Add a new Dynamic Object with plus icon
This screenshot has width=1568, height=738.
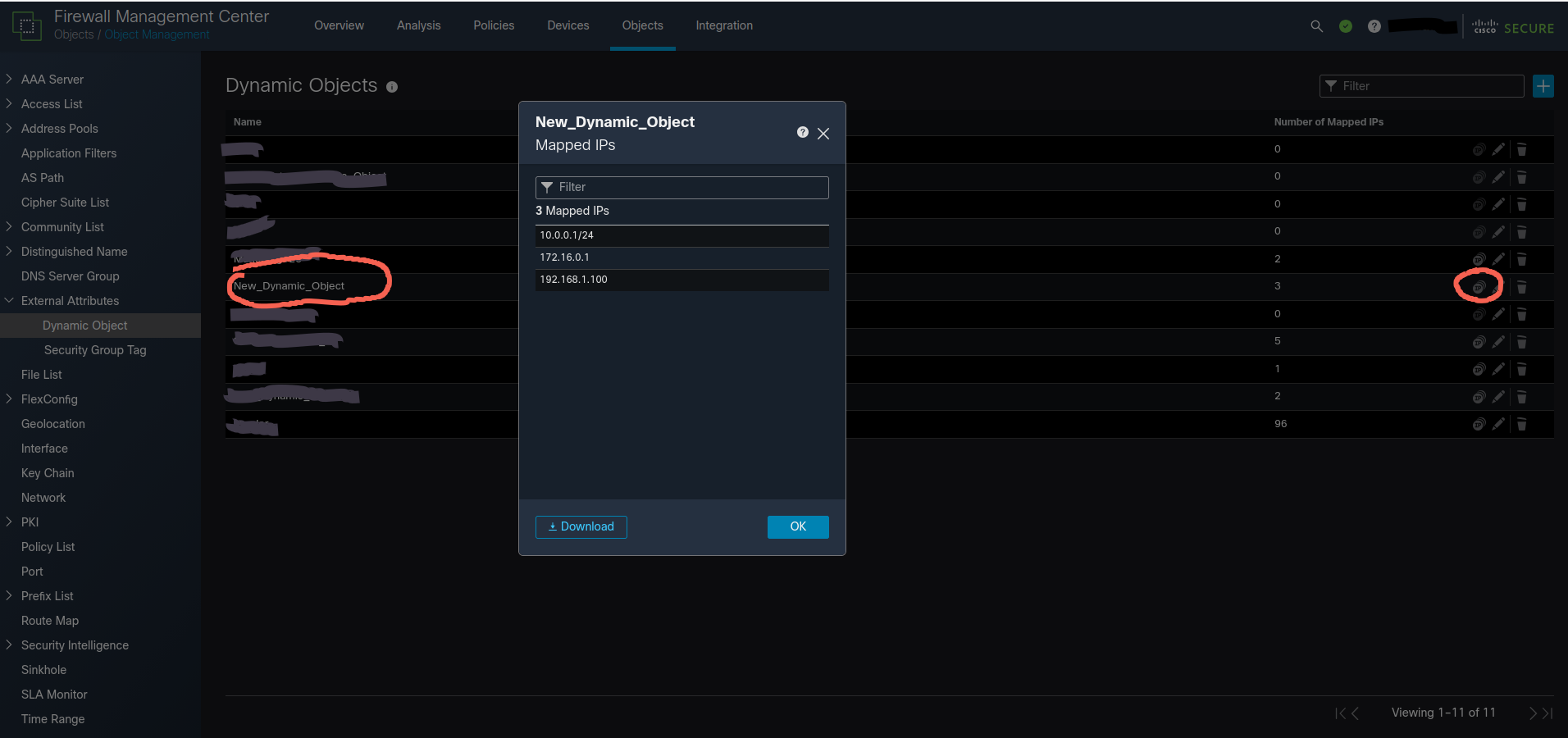(x=1543, y=85)
